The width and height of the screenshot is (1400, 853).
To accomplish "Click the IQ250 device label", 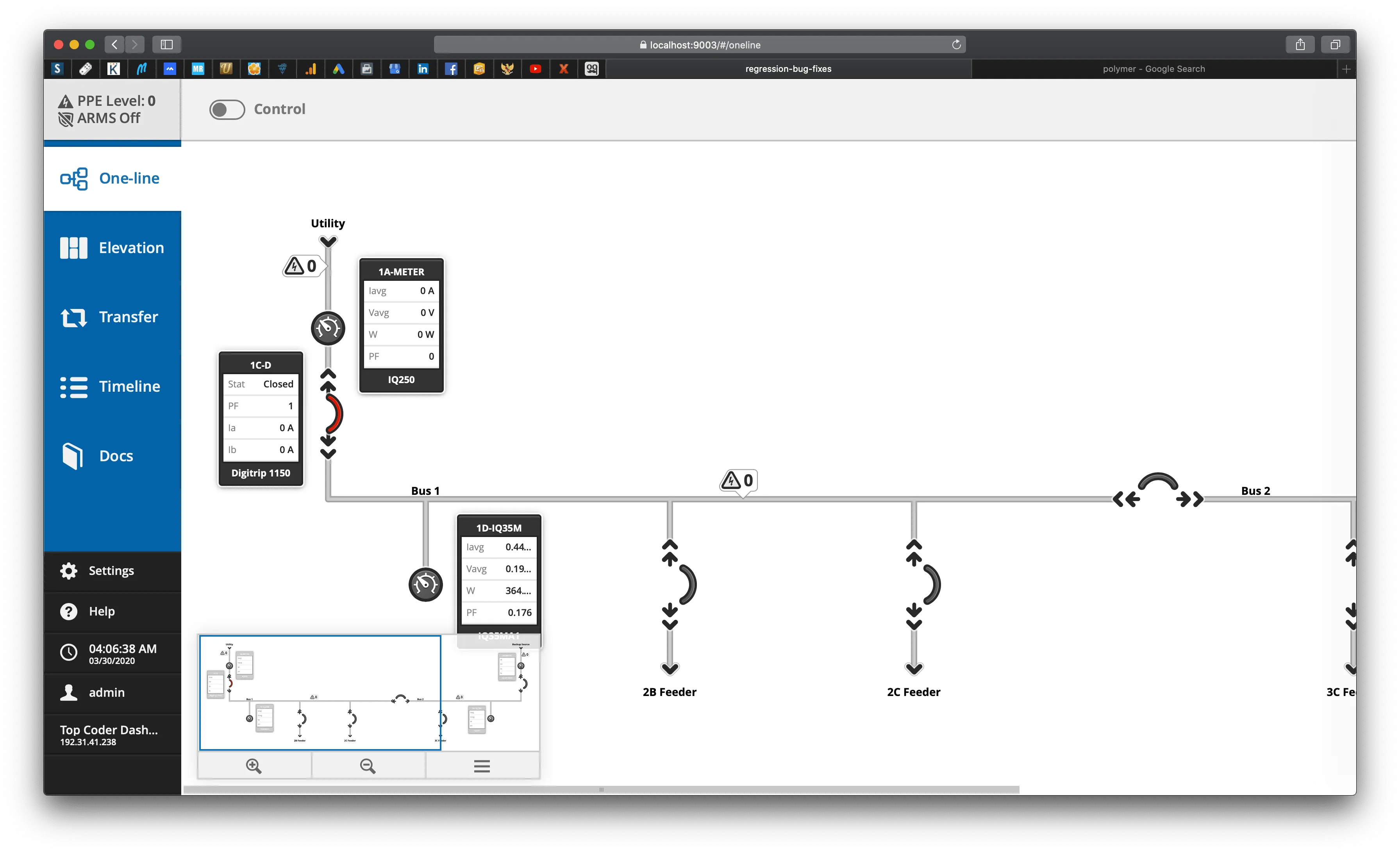I will [x=401, y=379].
